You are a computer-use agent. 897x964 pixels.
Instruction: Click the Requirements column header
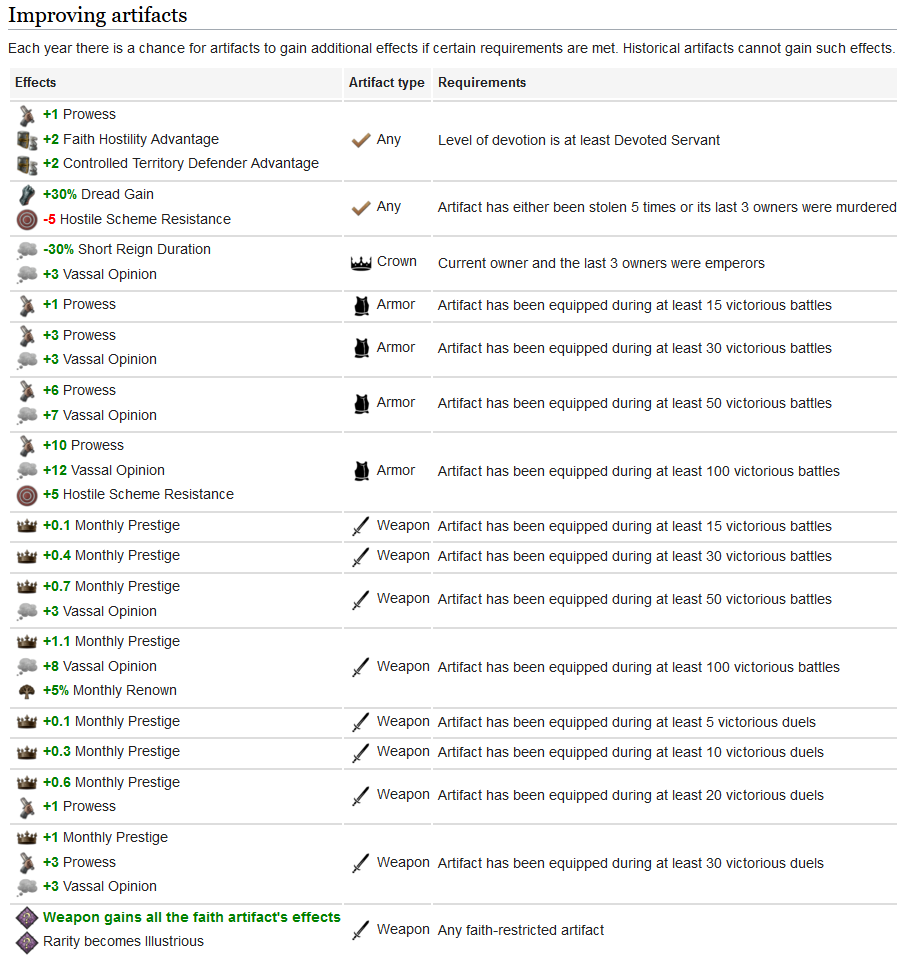(482, 83)
